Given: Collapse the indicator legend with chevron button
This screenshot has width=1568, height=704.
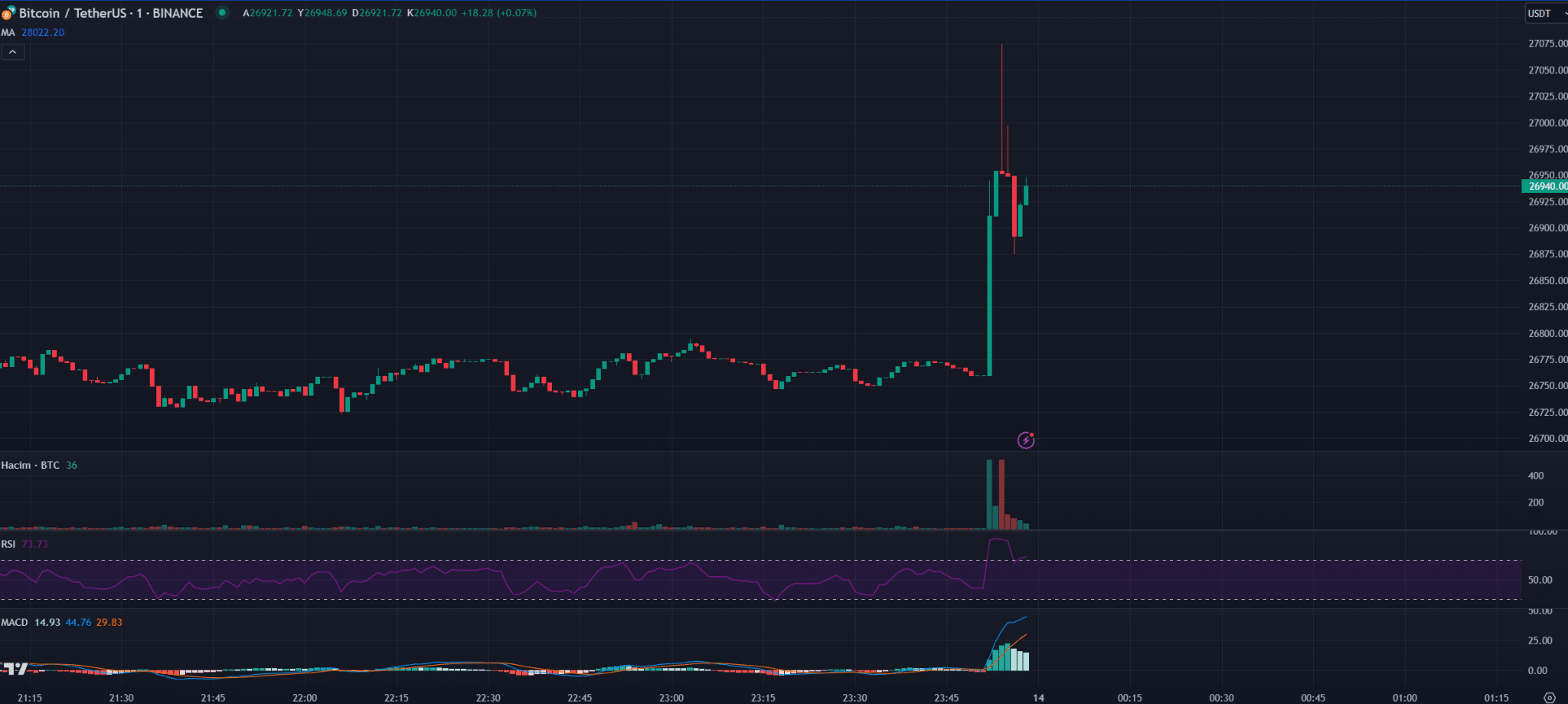Looking at the screenshot, I should pyautogui.click(x=13, y=52).
